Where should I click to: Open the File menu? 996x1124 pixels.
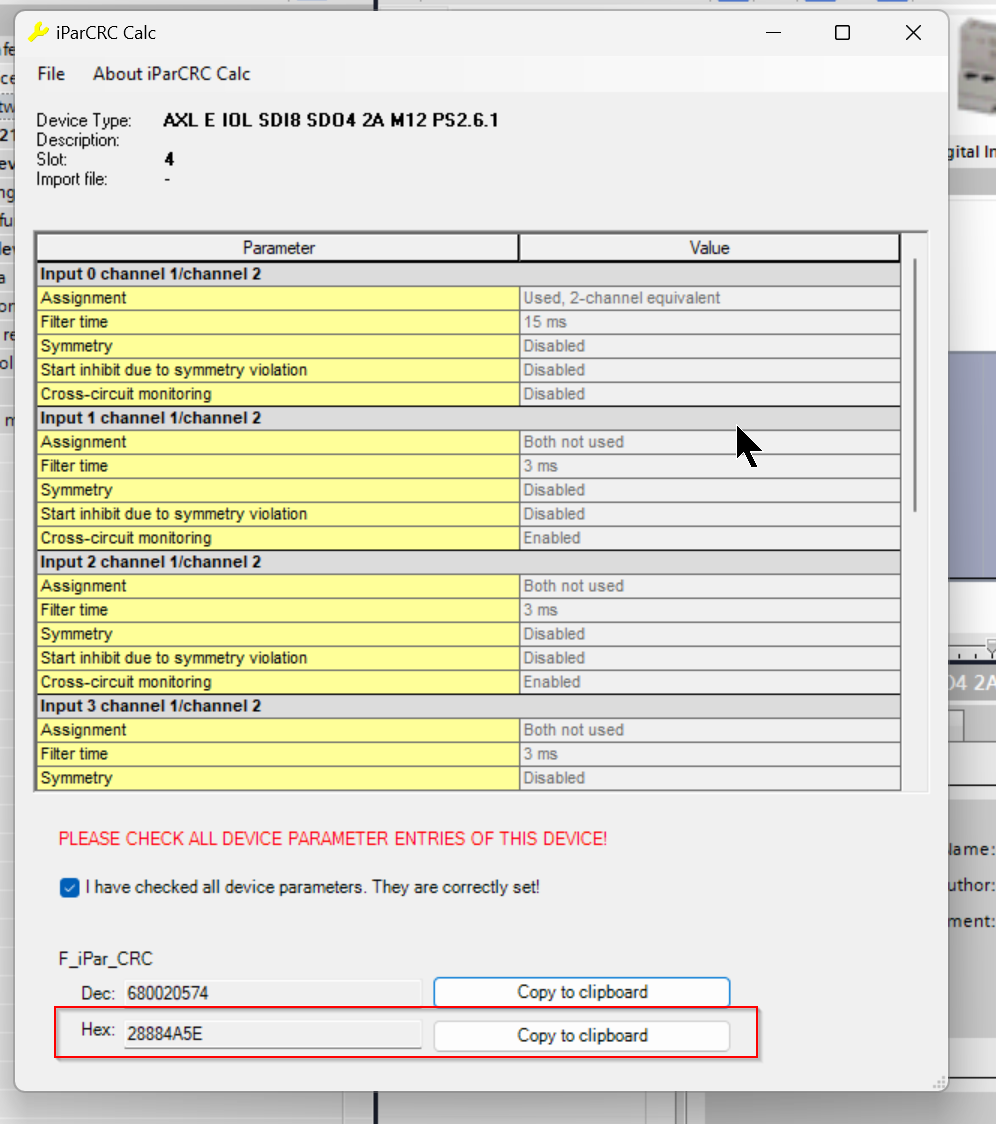click(x=51, y=74)
